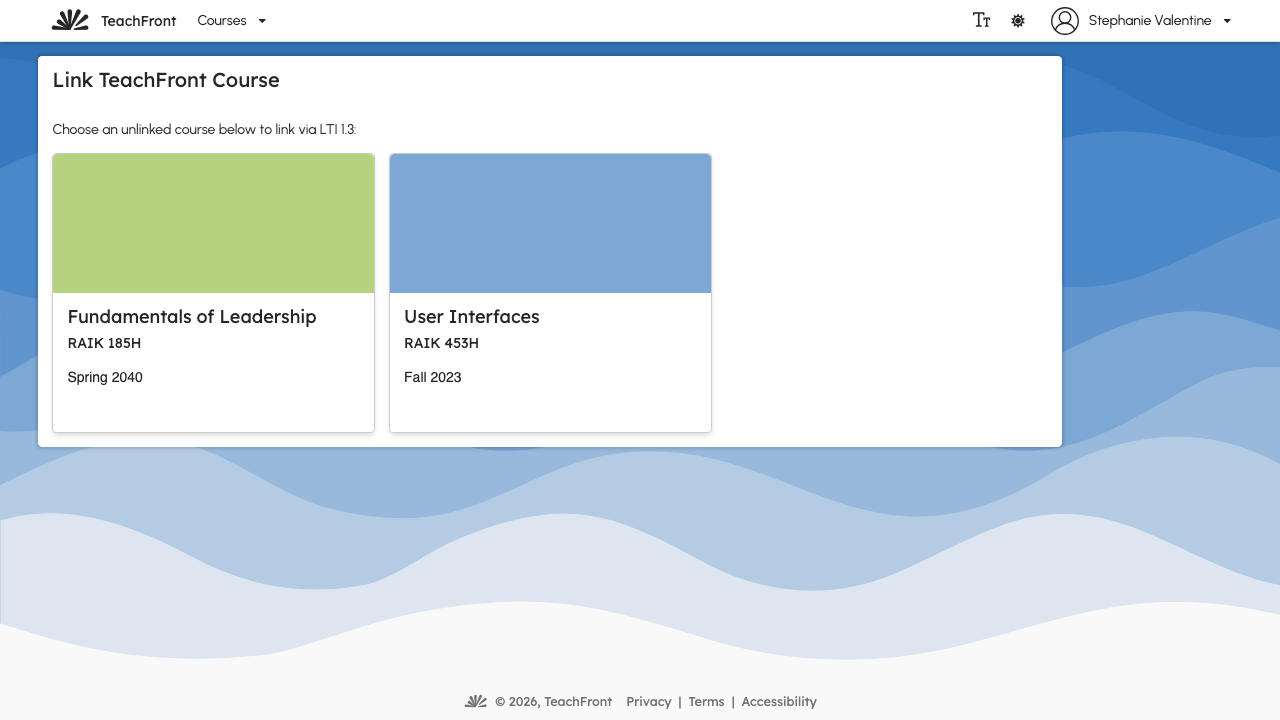
Task: Open the Courses dropdown menu
Action: click(232, 20)
